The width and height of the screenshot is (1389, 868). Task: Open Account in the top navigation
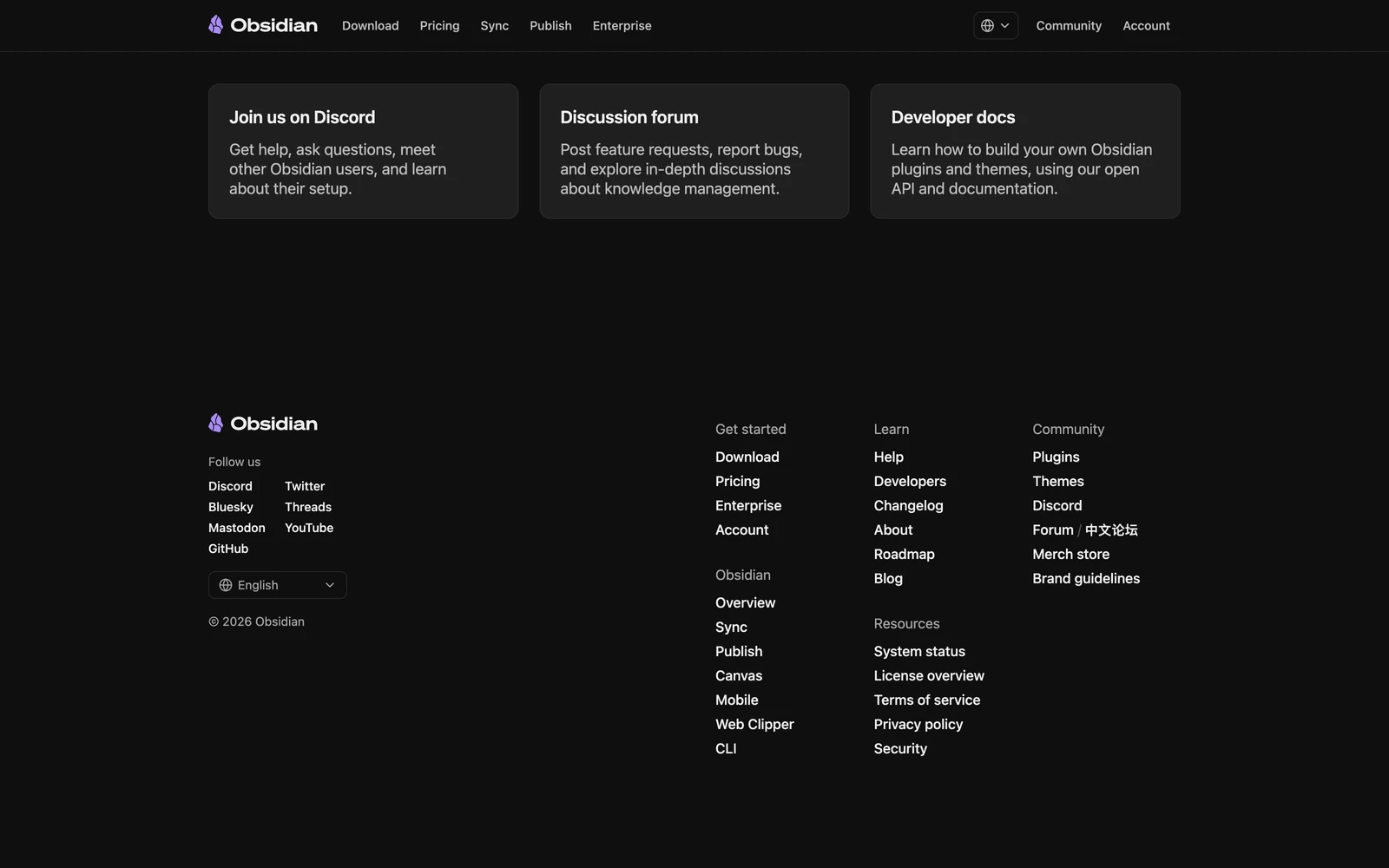(x=1146, y=26)
